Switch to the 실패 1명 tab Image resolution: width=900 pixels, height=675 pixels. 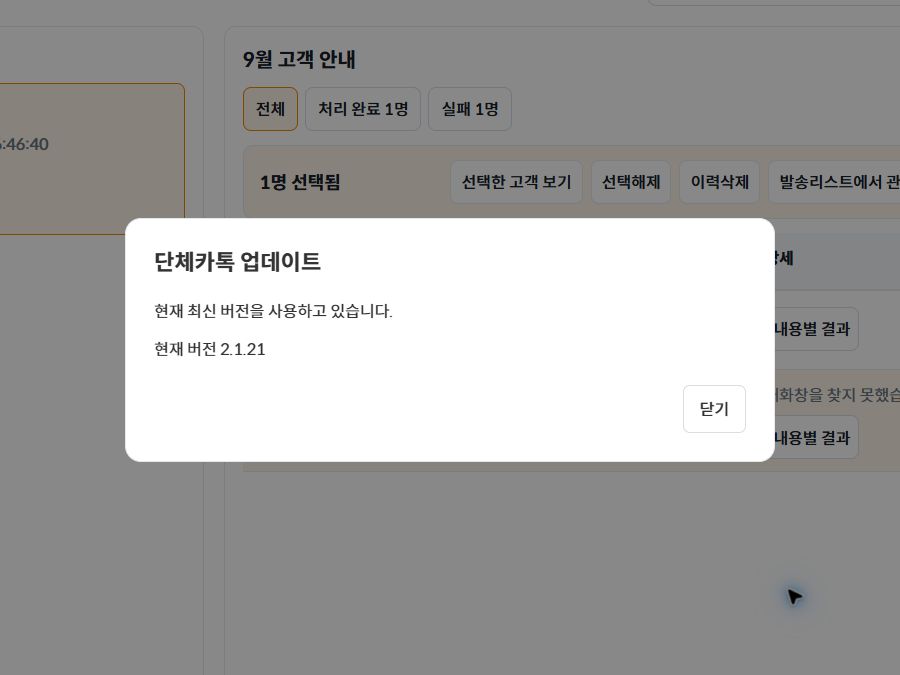pos(470,109)
